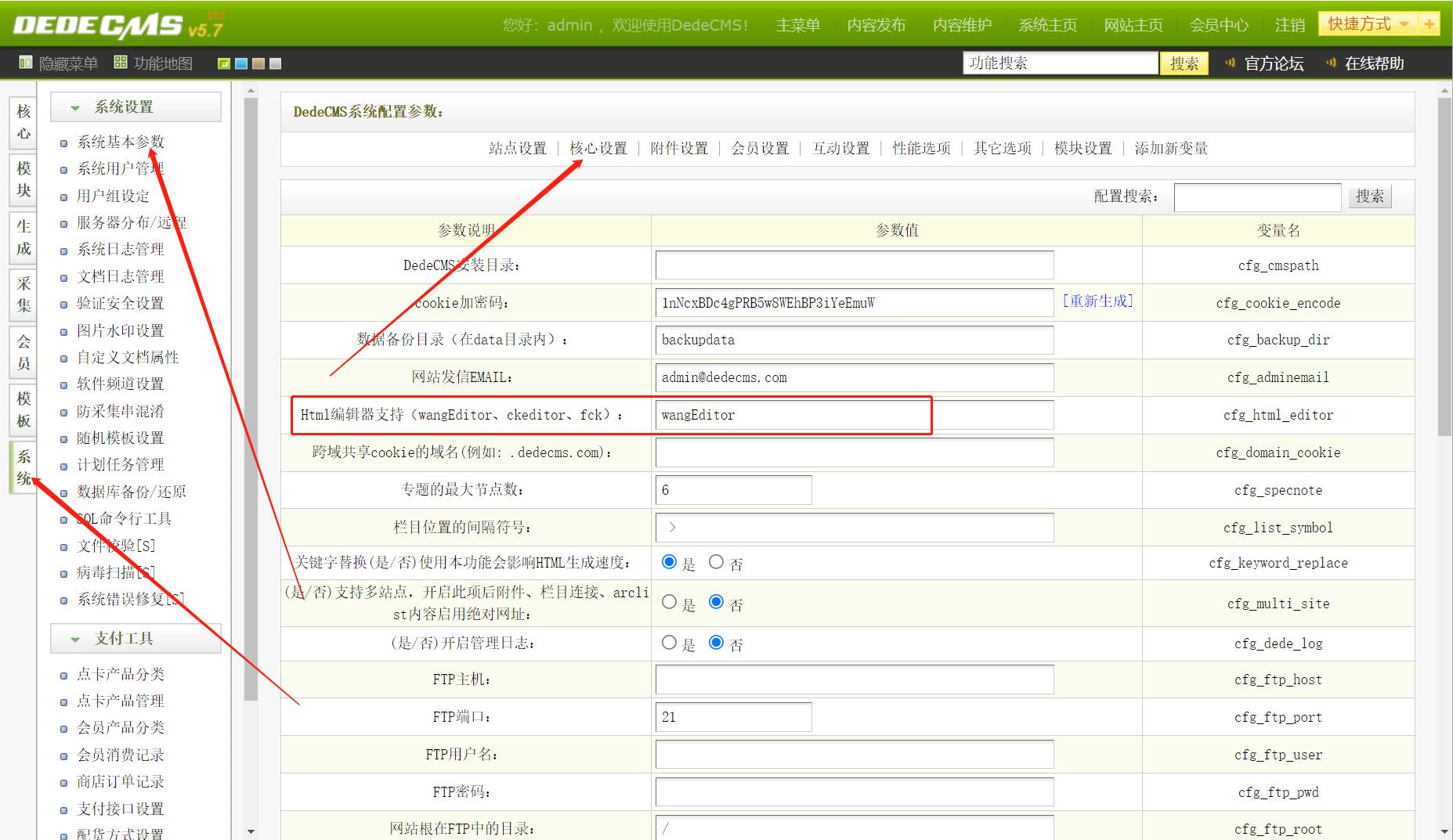Viewport: 1453px width, 840px height.
Task: Click bullet icon next to 系统基本参数
Action: [64, 143]
